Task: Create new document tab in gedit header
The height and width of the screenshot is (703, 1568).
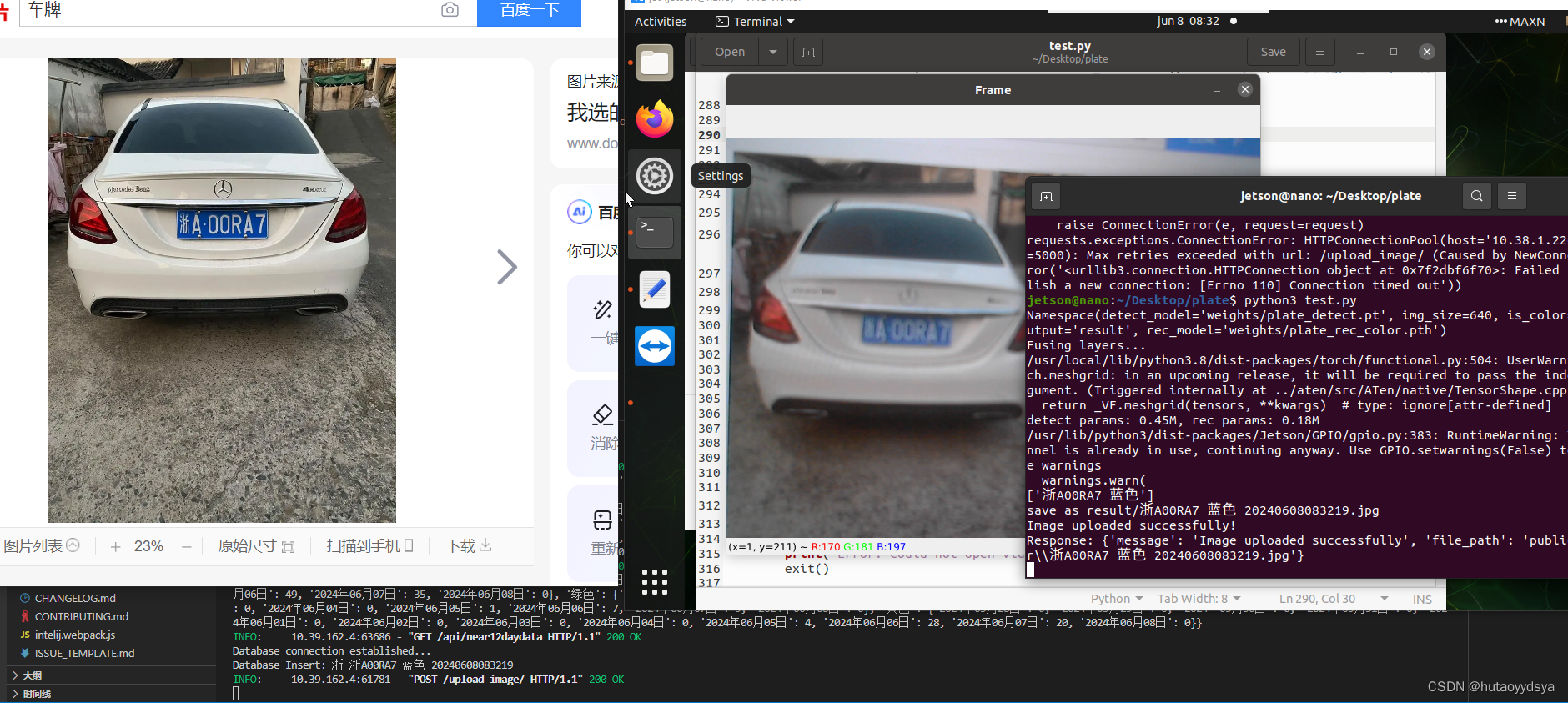Action: coord(808,52)
